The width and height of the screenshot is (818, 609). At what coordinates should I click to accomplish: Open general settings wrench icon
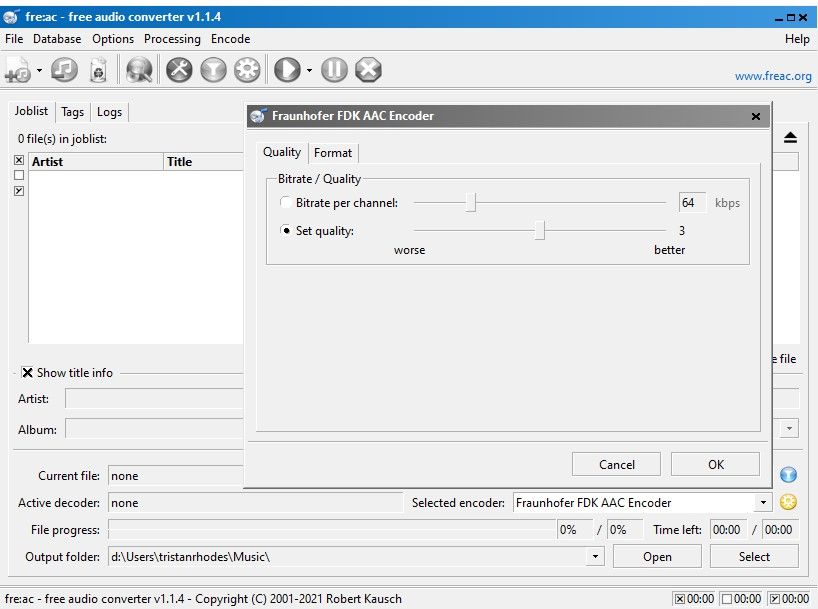(x=179, y=69)
